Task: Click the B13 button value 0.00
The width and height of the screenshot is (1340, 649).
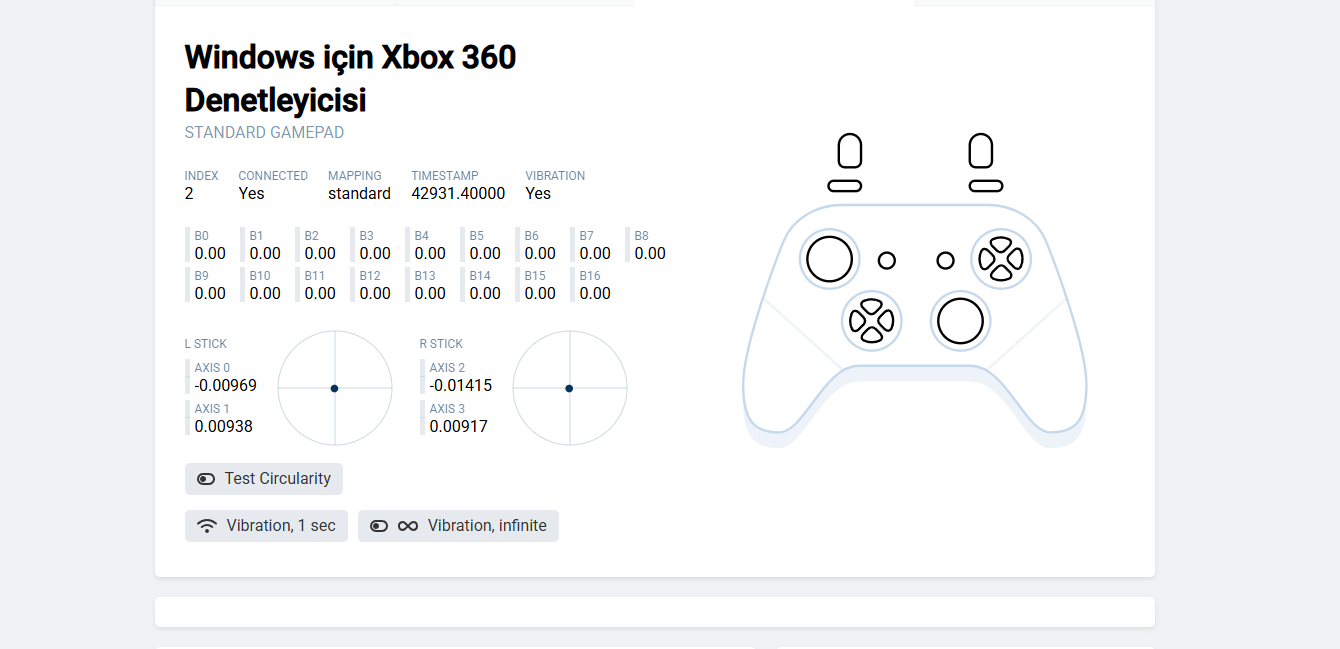Action: (430, 294)
